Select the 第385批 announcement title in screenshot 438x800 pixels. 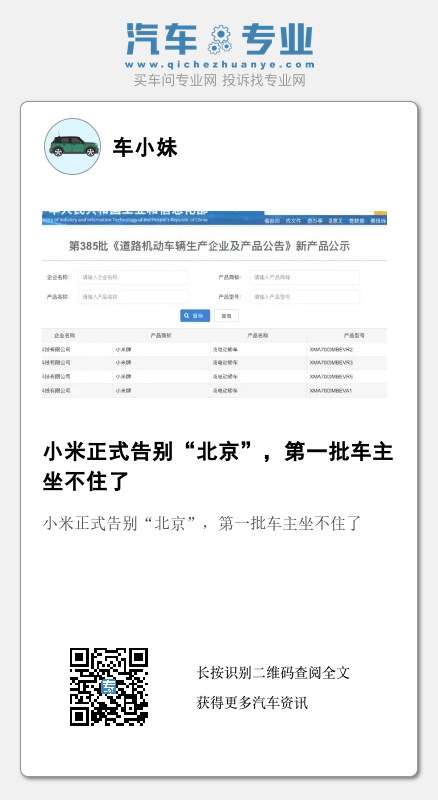210,246
